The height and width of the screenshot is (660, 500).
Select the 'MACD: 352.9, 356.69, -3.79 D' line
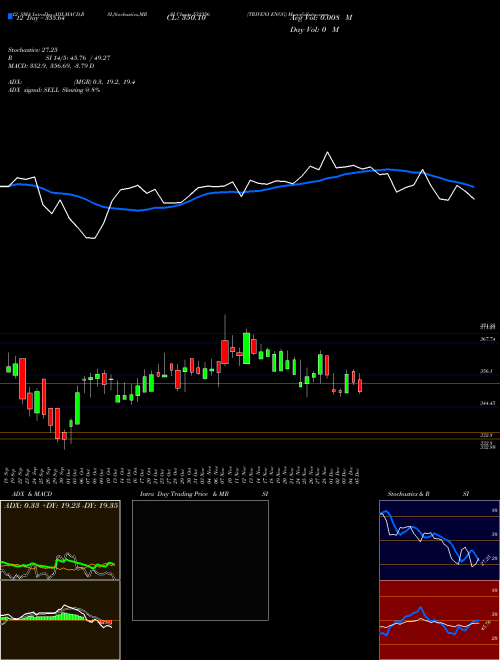(51, 66)
